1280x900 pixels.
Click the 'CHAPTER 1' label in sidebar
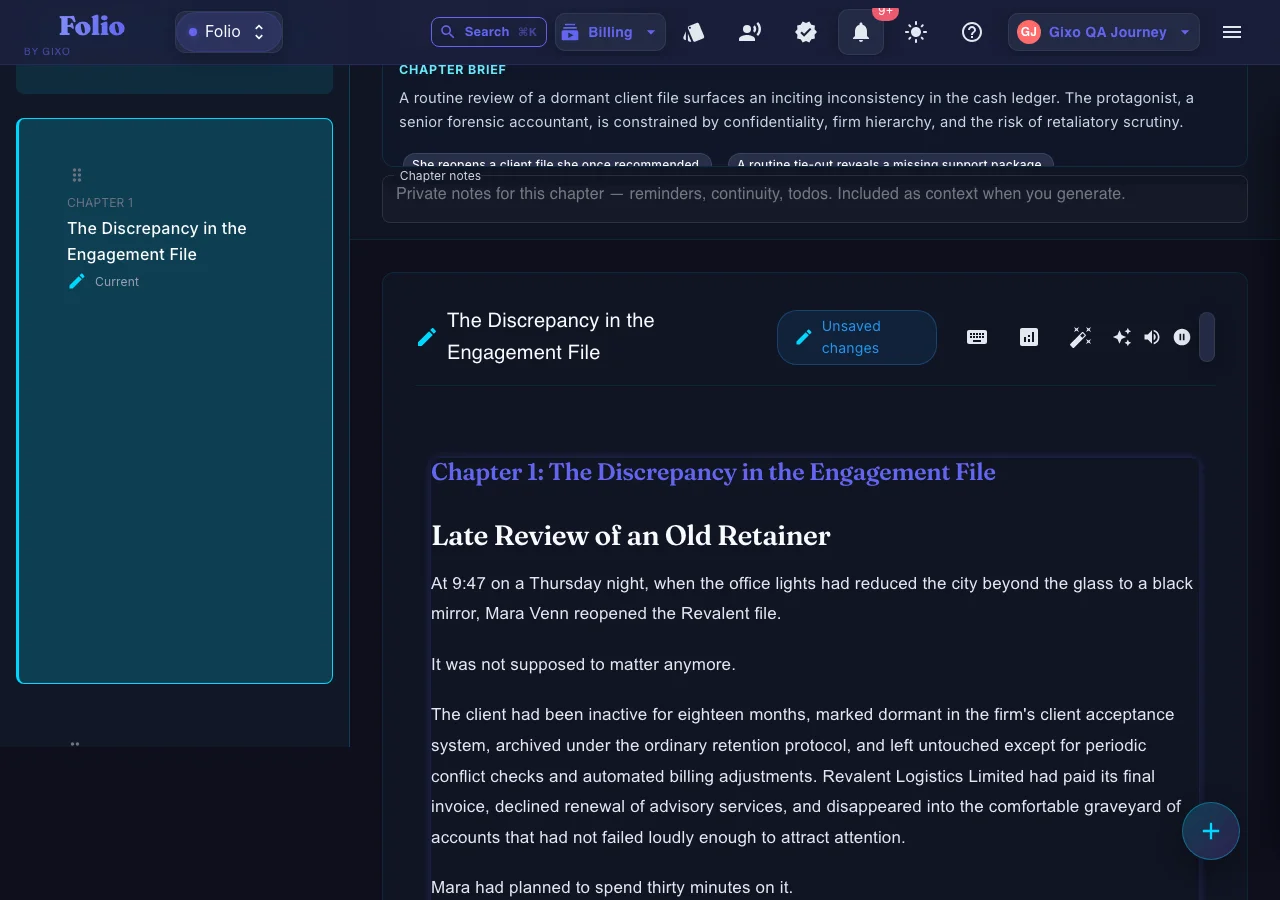click(x=100, y=203)
